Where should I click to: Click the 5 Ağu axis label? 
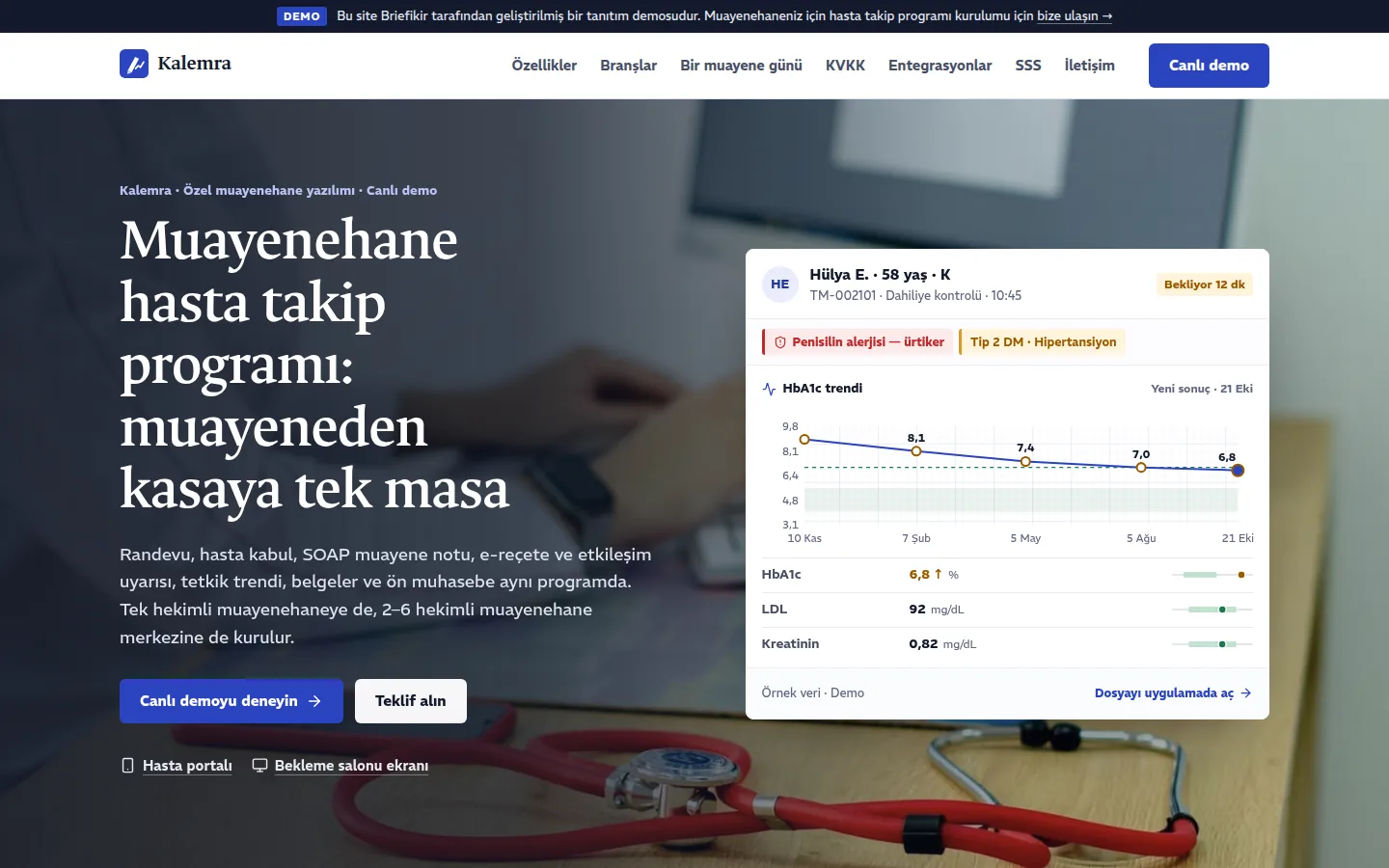point(1141,538)
